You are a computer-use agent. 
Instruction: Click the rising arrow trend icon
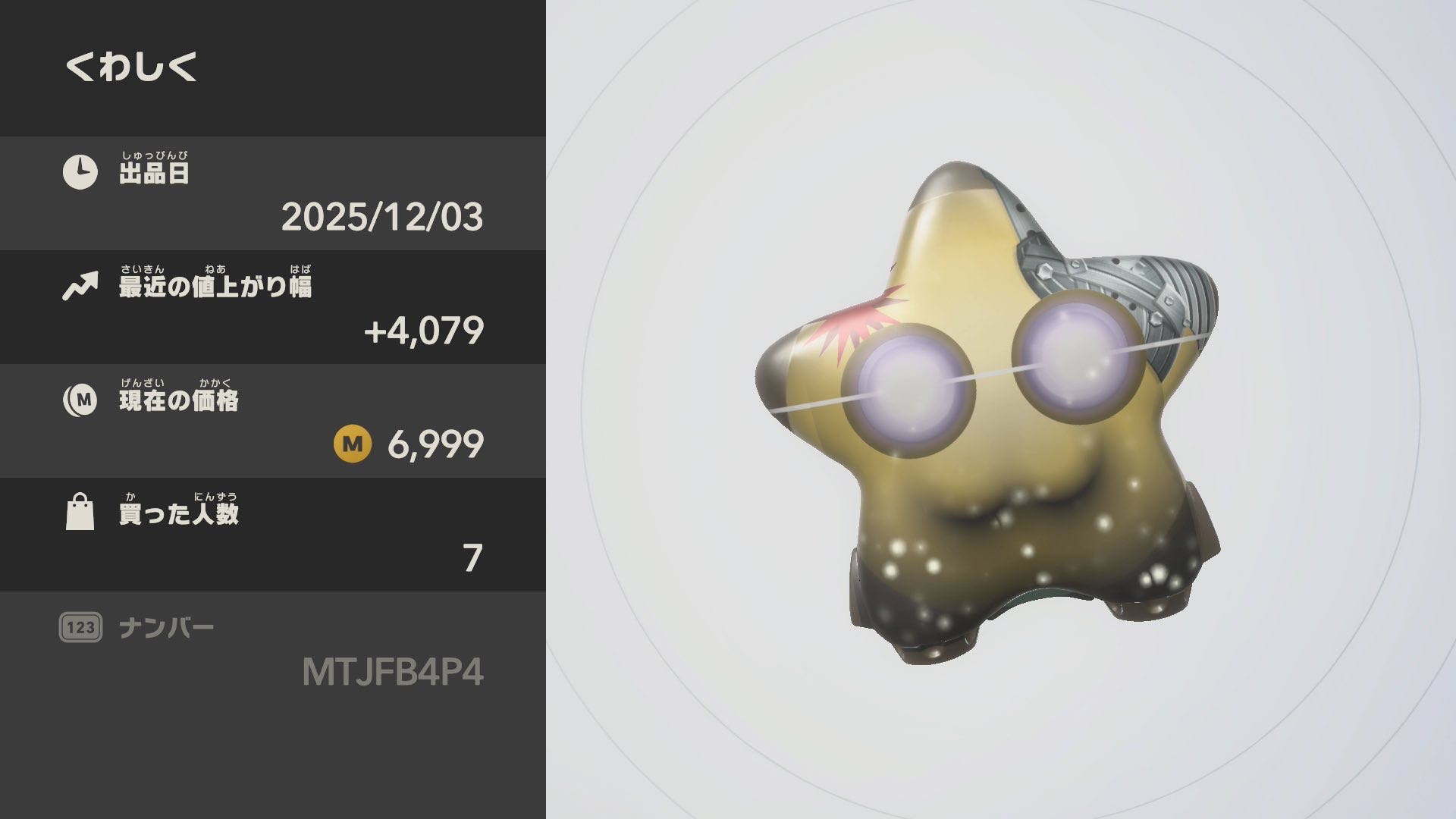click(x=80, y=287)
